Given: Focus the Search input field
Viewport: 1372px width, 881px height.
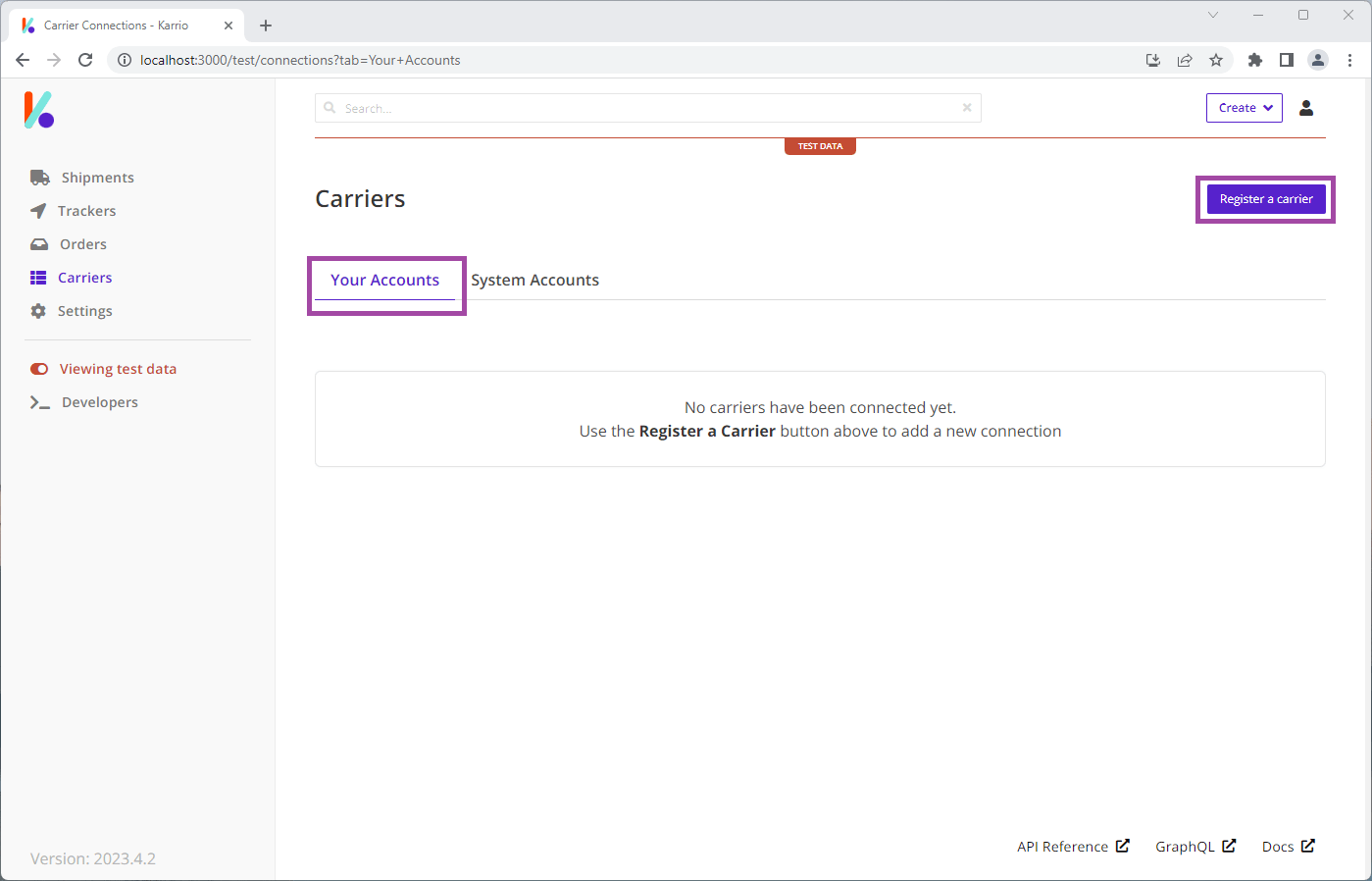Looking at the screenshot, I should (647, 108).
